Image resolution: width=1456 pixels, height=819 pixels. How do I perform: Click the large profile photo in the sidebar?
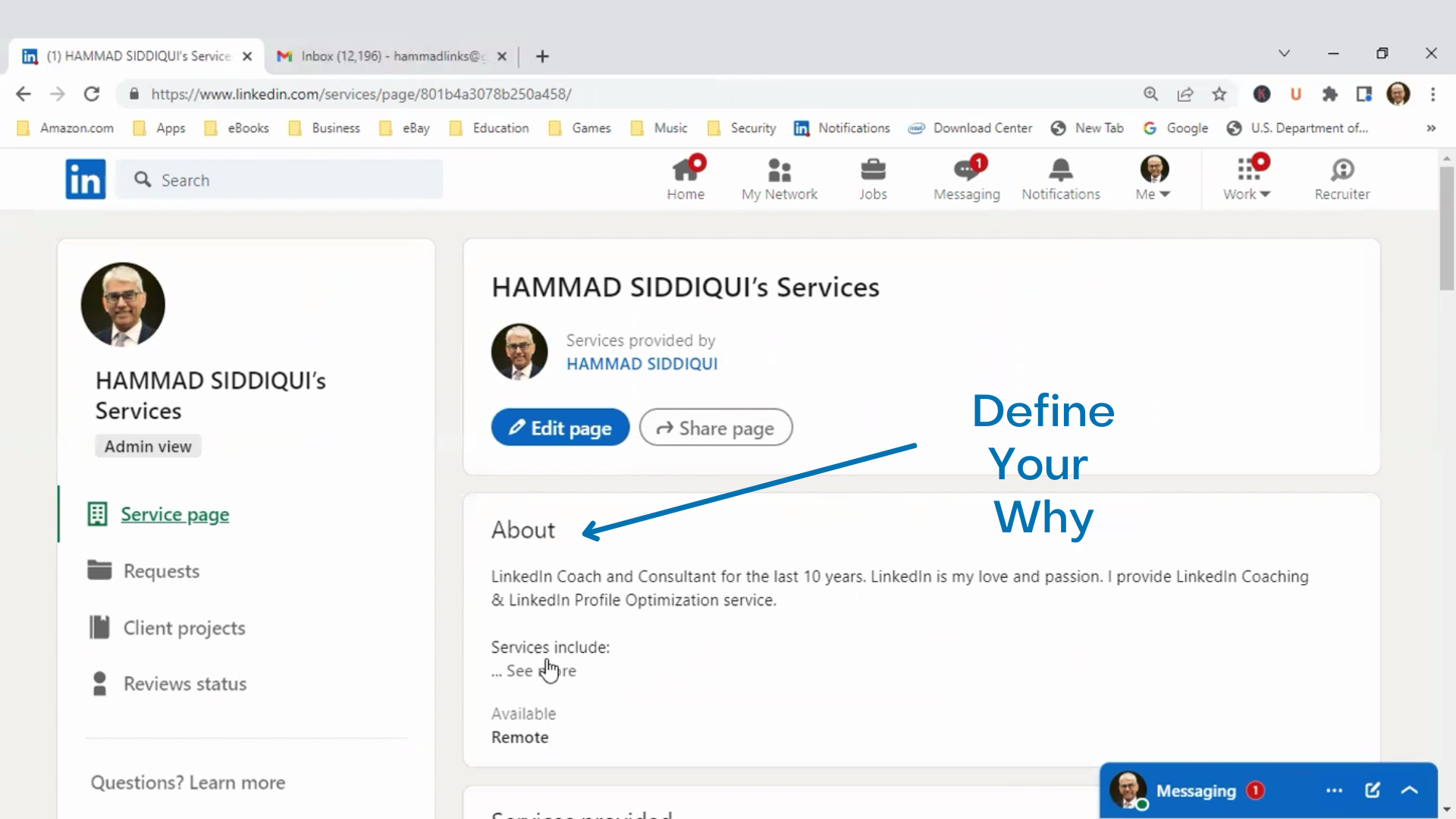pyautogui.click(x=123, y=305)
